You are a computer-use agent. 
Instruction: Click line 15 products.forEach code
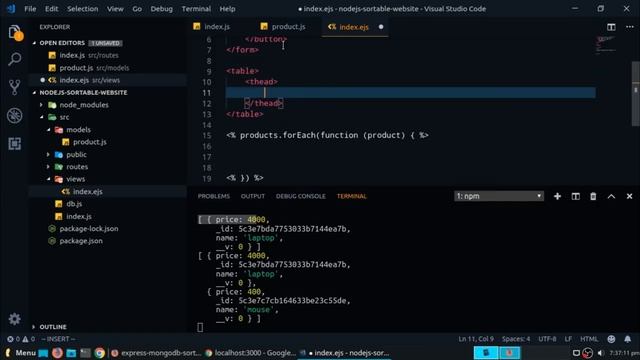click(327, 135)
